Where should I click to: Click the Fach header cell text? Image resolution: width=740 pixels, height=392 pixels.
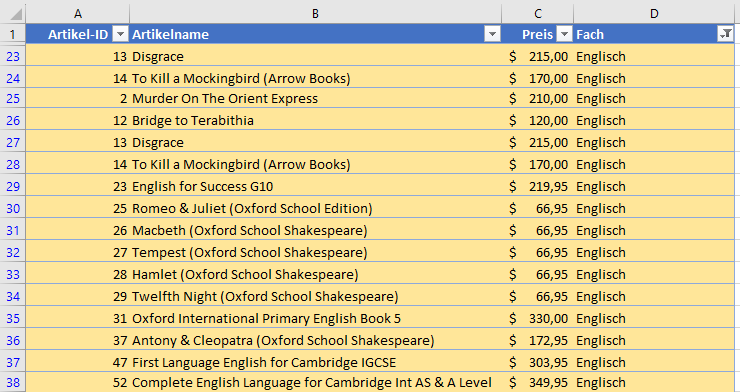(x=590, y=34)
